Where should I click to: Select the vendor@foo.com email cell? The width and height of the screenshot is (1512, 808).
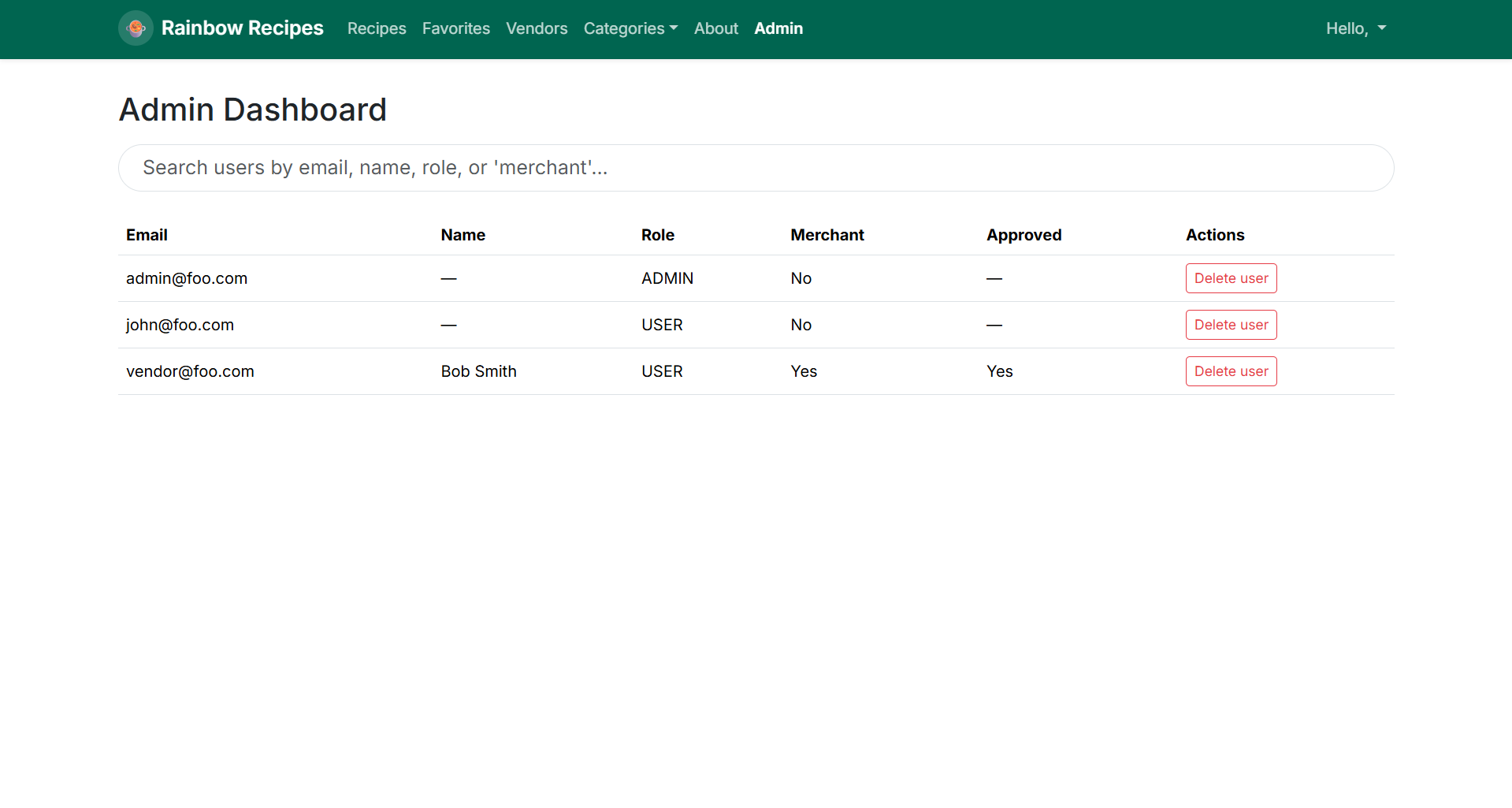click(x=190, y=371)
